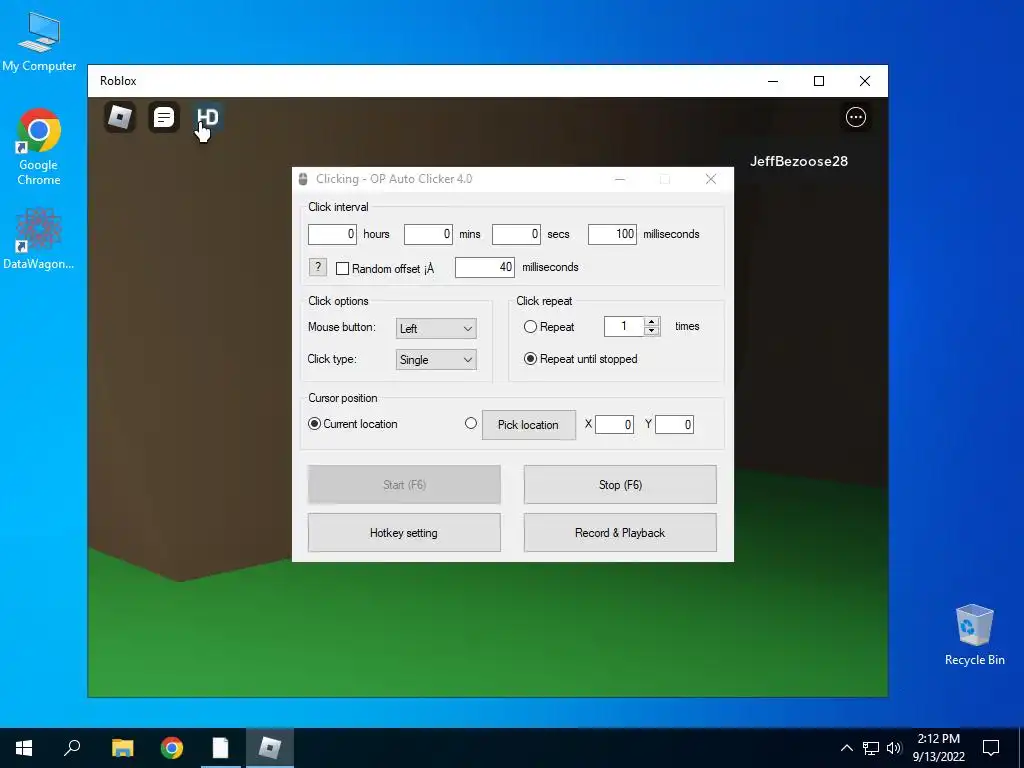Click the secs input field
Image resolution: width=1024 pixels, height=768 pixels.
pyautogui.click(x=516, y=234)
